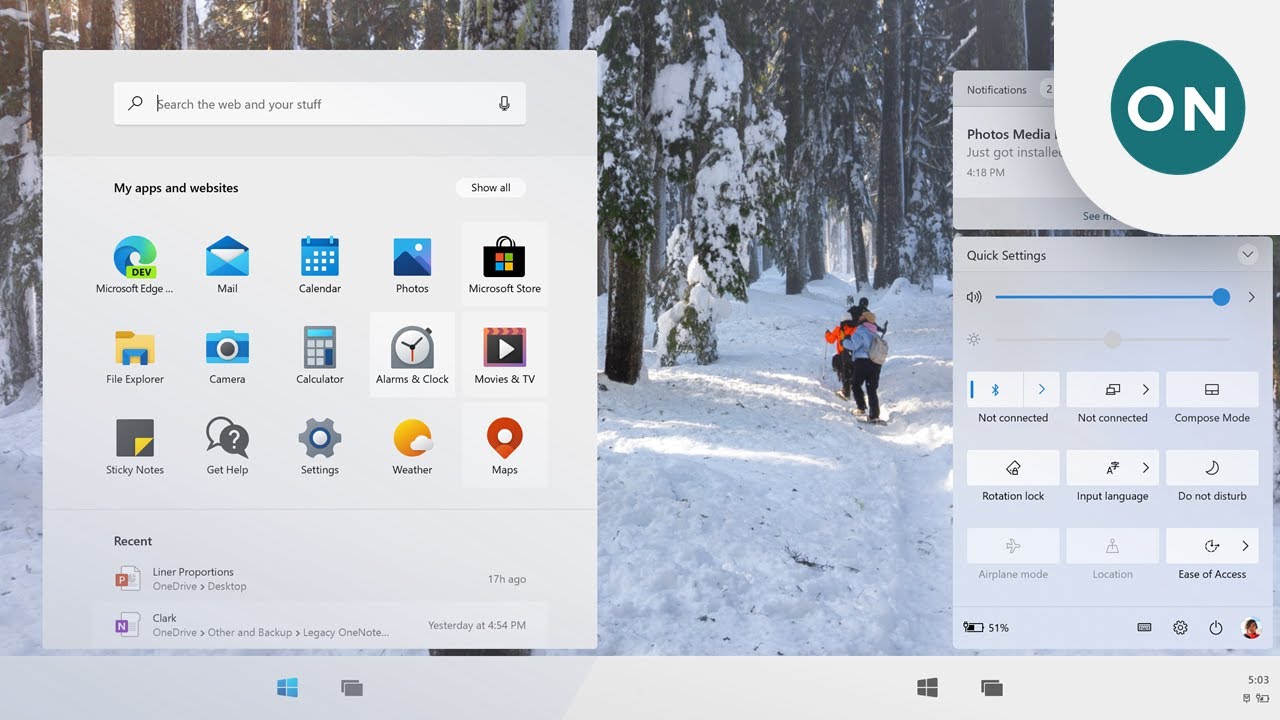The height and width of the screenshot is (720, 1280).
Task: Launch Microsoft Store
Action: click(504, 265)
